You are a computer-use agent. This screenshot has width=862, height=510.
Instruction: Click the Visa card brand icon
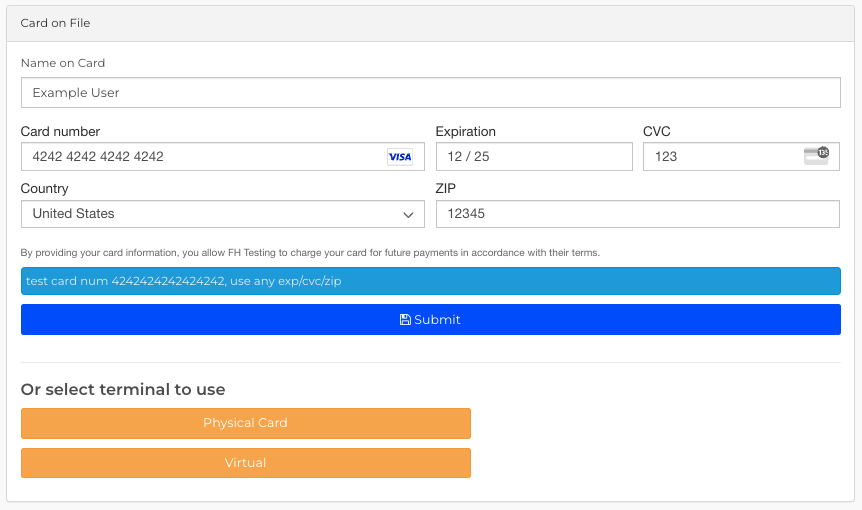click(400, 157)
